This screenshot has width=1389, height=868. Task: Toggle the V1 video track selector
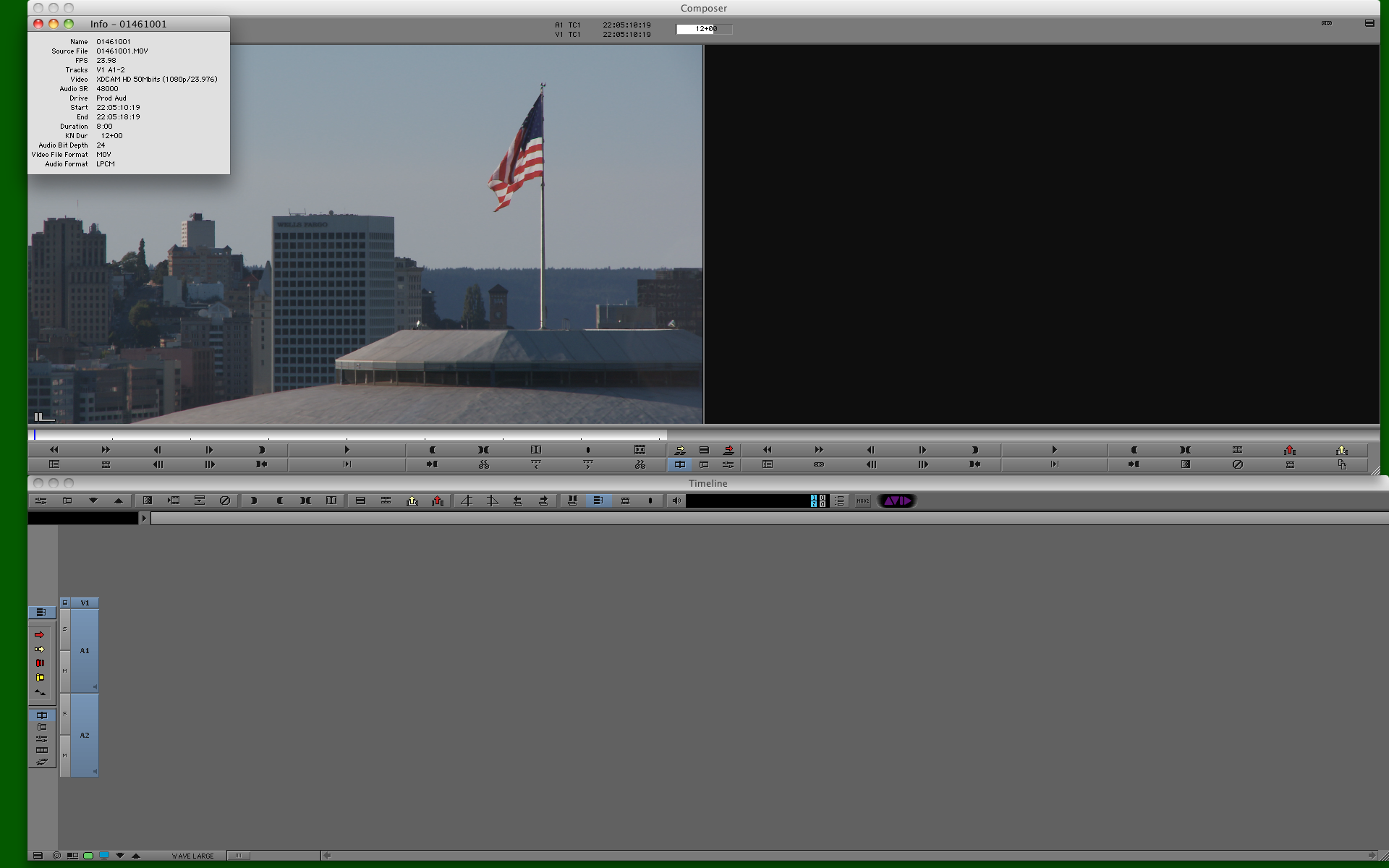[85, 603]
